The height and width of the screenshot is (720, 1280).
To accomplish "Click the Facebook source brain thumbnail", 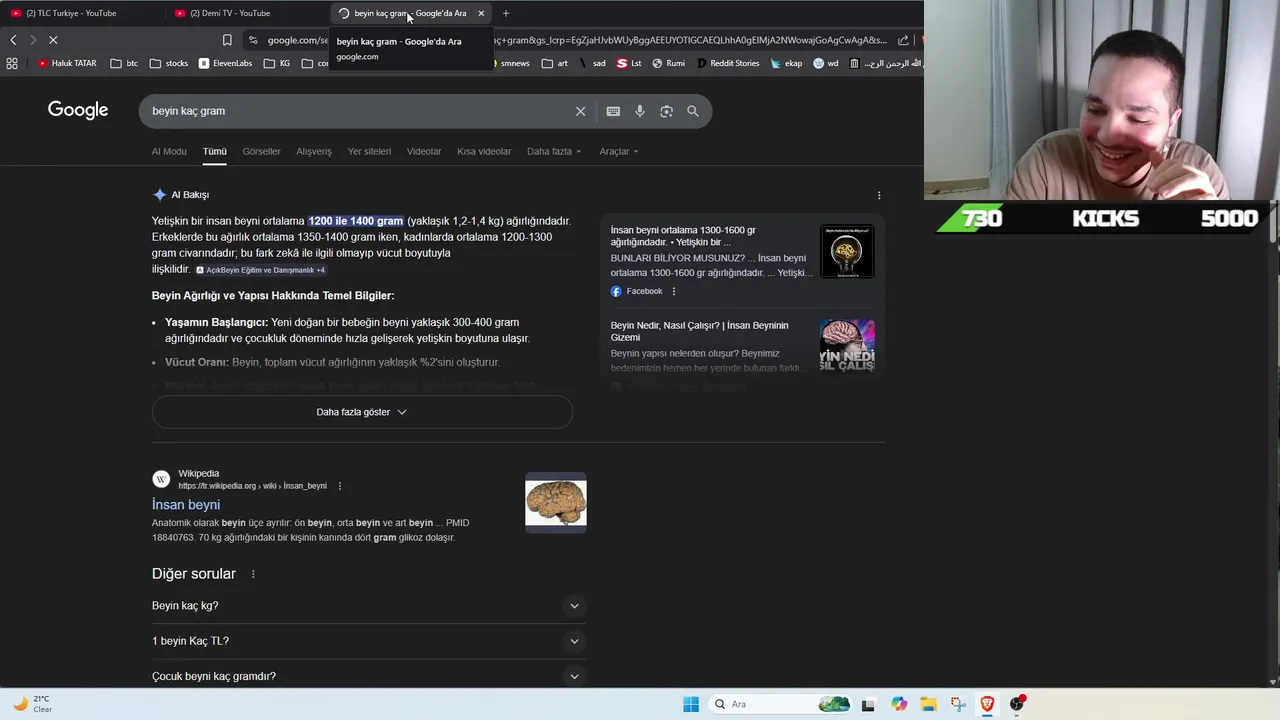I will (847, 251).
